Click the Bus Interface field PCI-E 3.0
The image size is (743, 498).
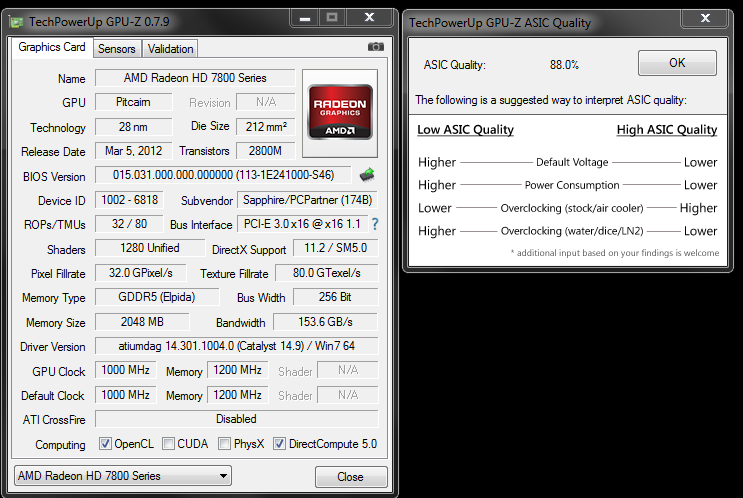302,224
